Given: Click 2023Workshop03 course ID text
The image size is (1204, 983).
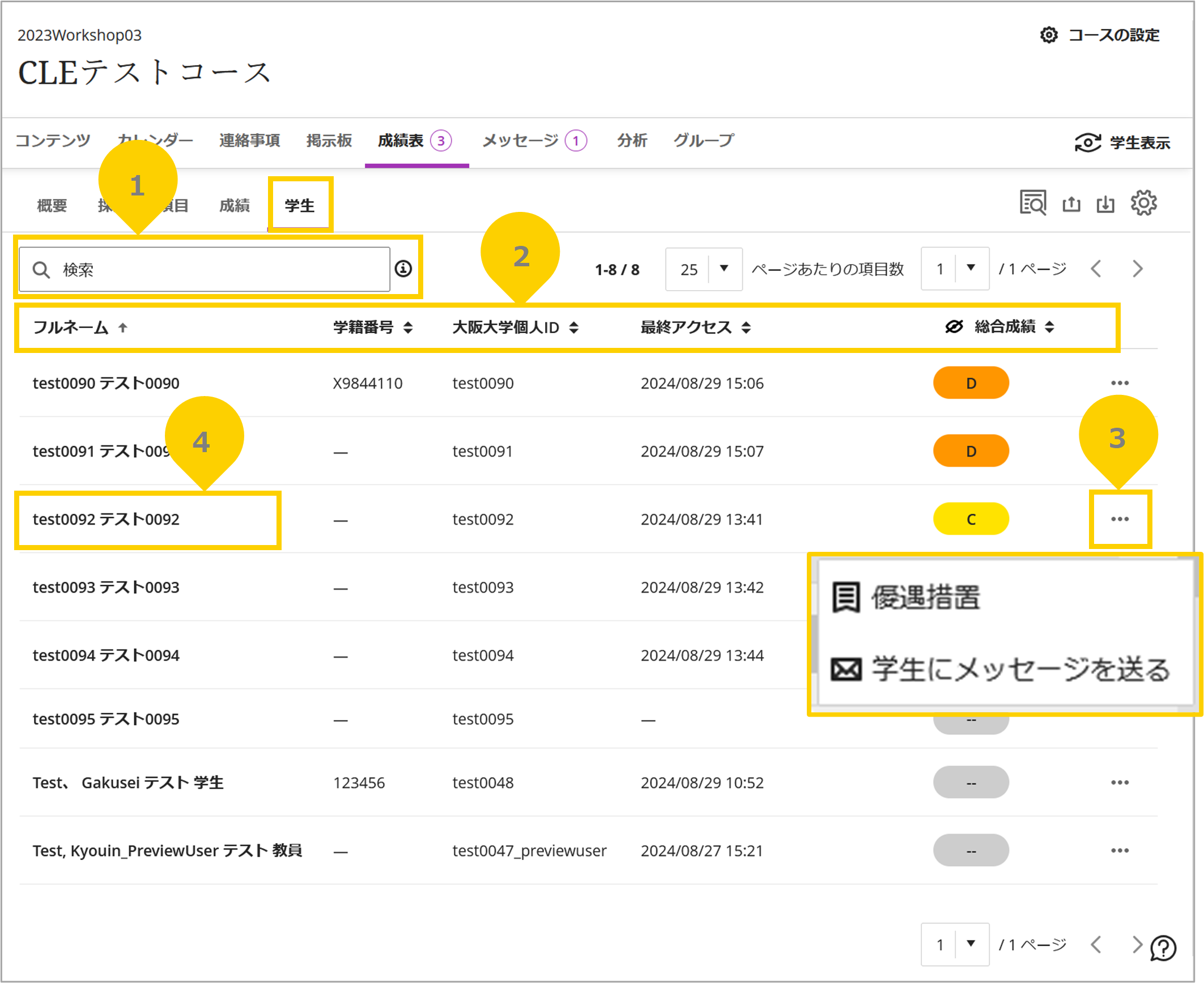Looking at the screenshot, I should 79,35.
